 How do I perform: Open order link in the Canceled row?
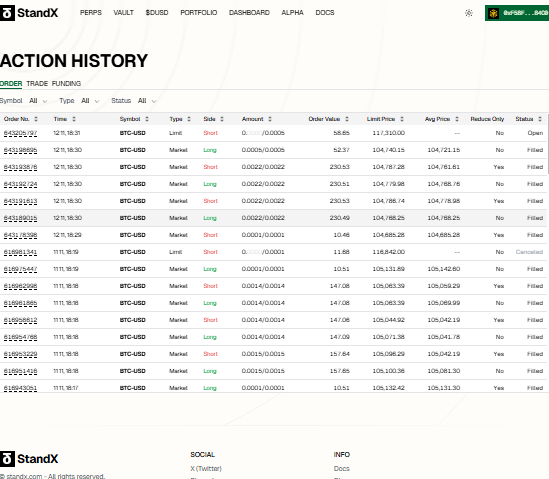[x=20, y=252]
